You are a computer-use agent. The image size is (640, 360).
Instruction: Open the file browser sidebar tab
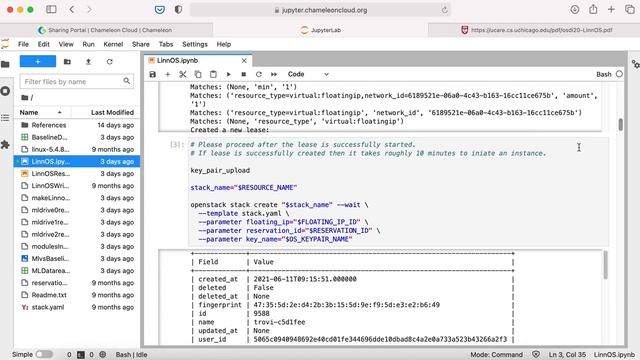pyautogui.click(x=5, y=64)
